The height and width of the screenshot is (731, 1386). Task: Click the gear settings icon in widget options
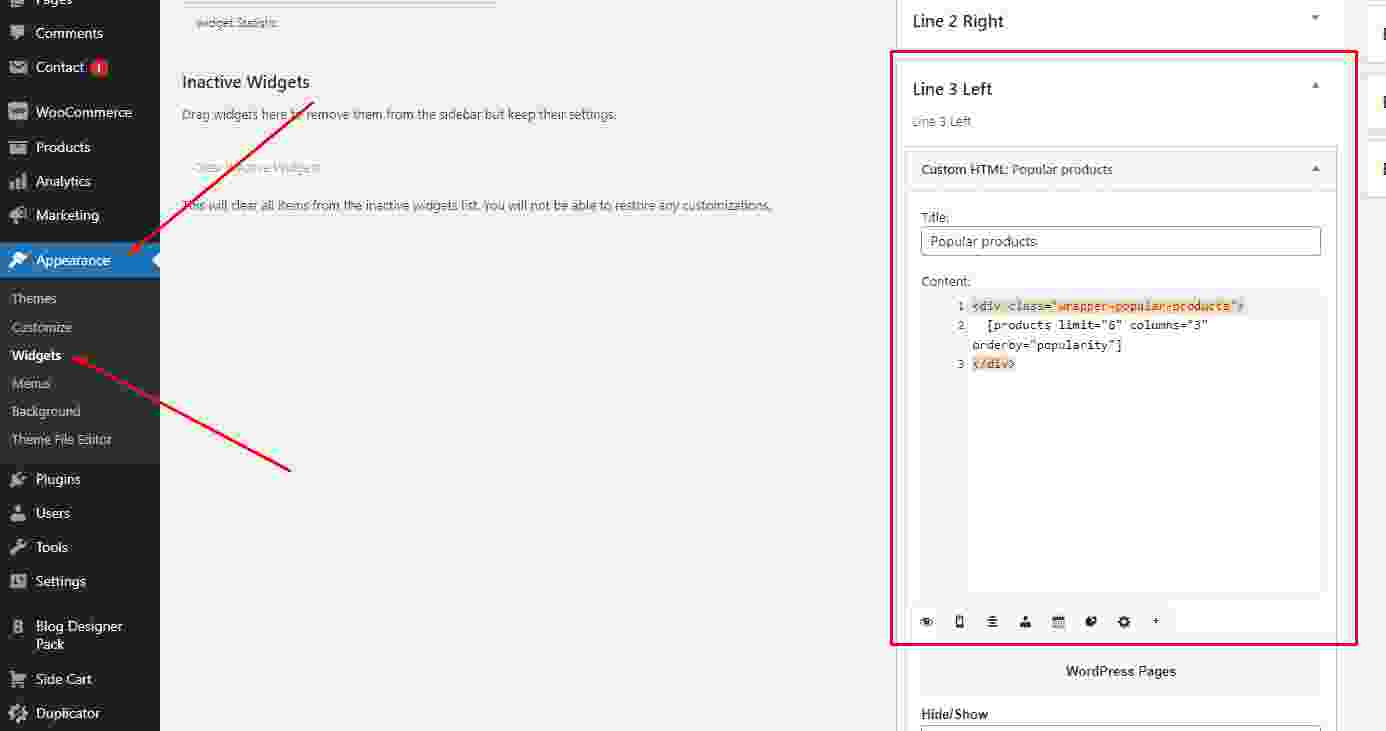pyautogui.click(x=1124, y=622)
